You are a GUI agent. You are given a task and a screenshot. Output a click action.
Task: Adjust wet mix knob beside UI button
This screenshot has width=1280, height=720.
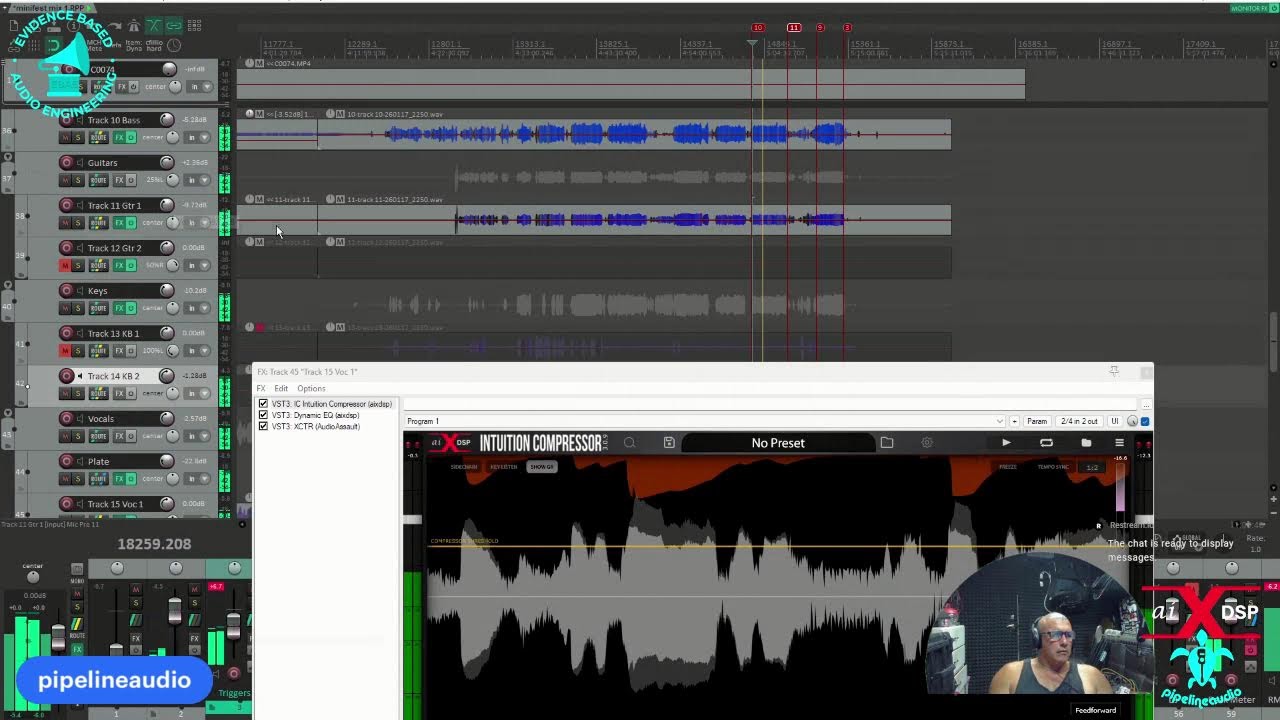point(1132,421)
